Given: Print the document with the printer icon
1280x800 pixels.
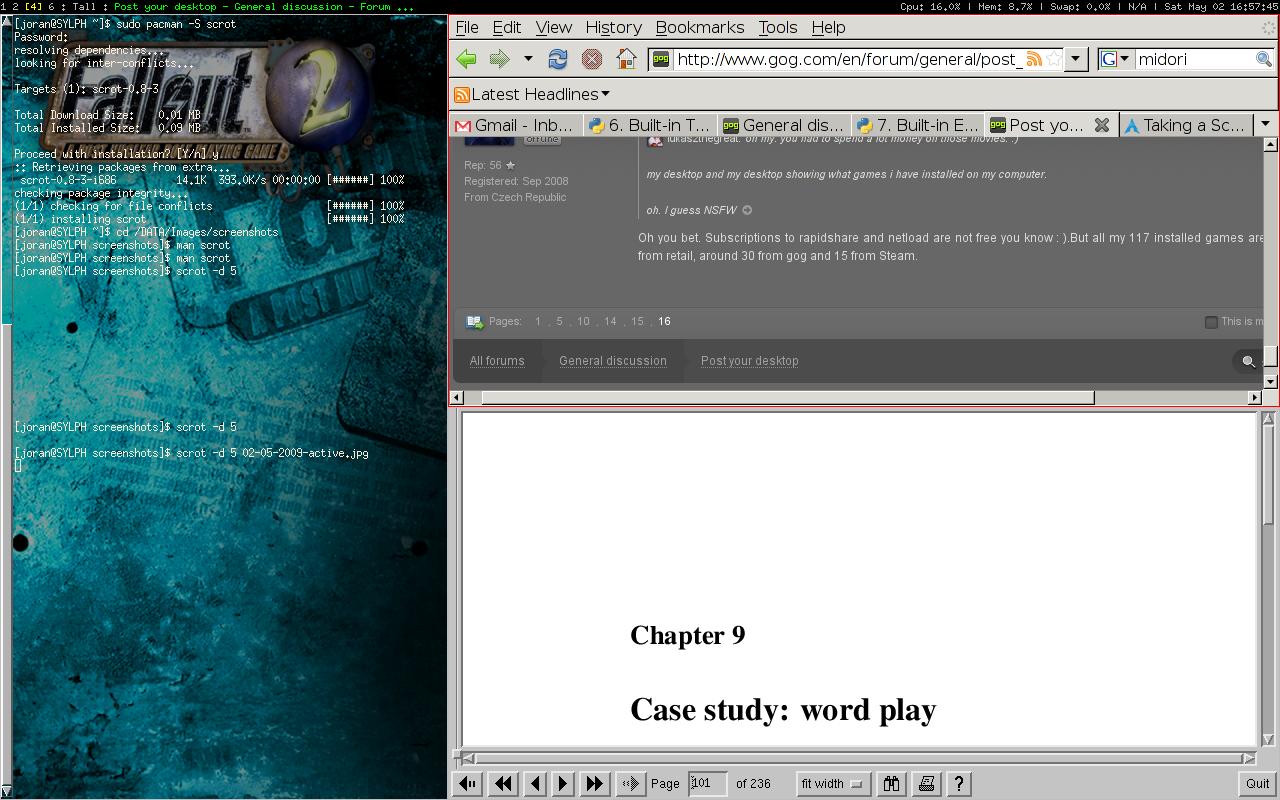Looking at the screenshot, I should [x=926, y=784].
